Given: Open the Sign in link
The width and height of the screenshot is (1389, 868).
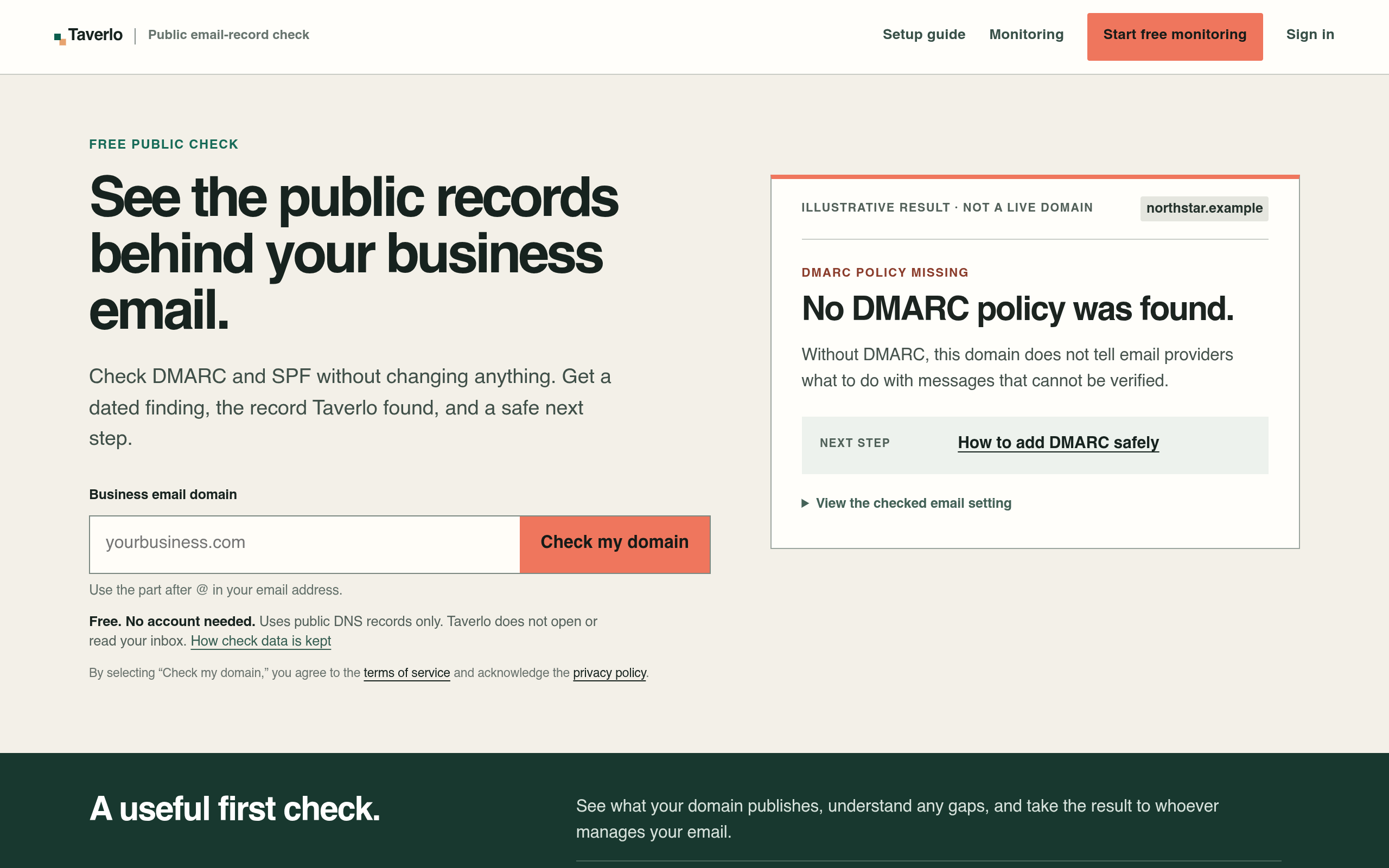Looking at the screenshot, I should (x=1310, y=34).
